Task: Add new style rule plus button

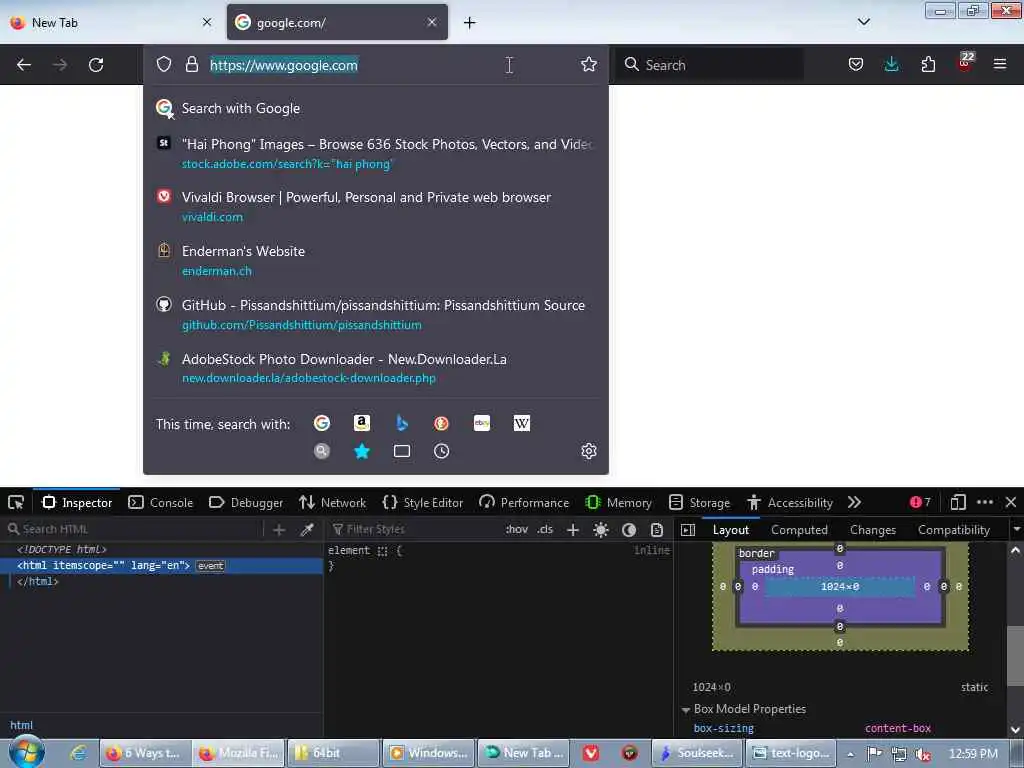Action: point(573,530)
